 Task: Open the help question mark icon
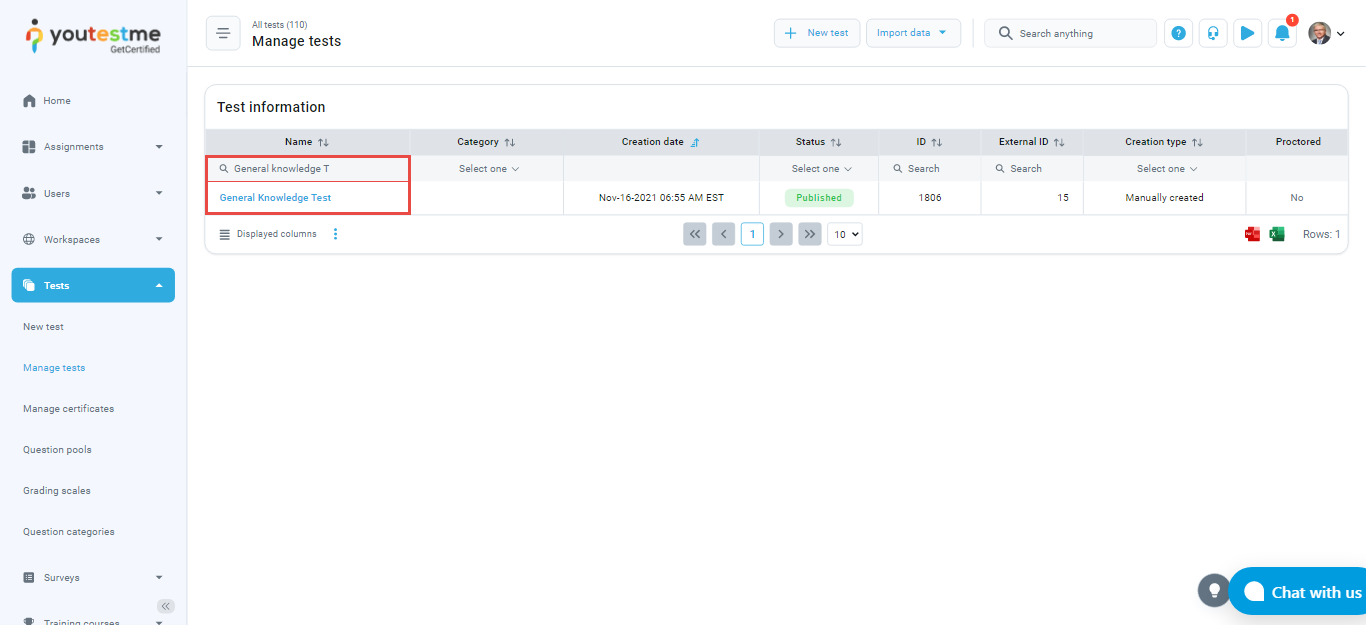pos(1178,33)
